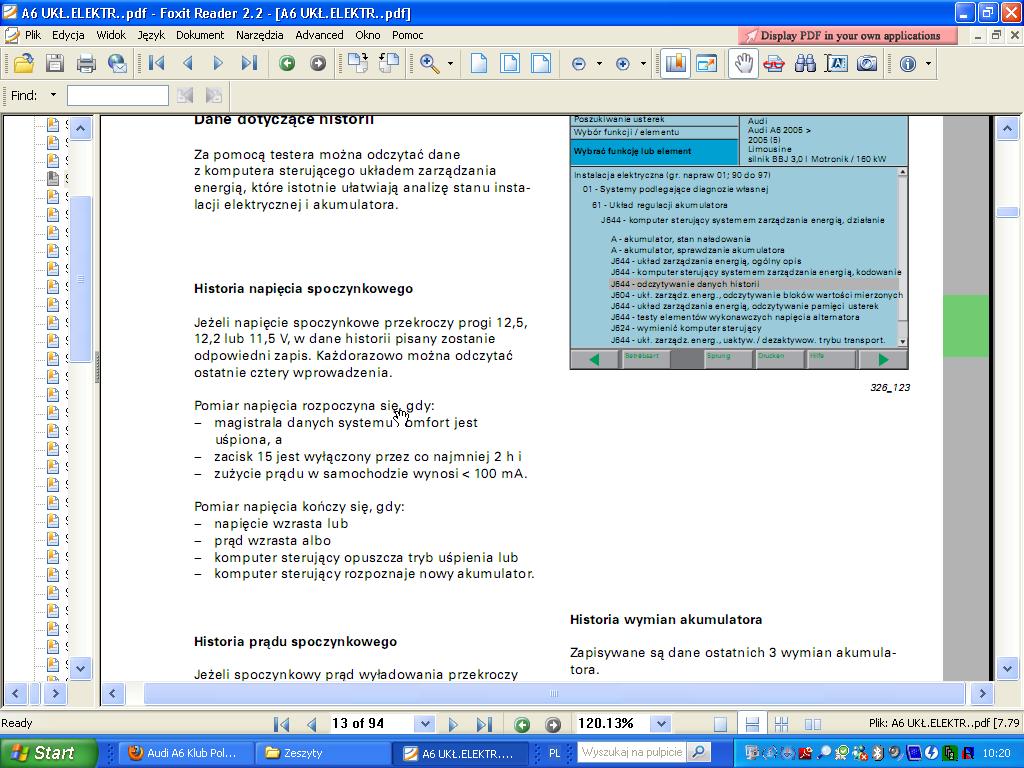Go to last page from top toolbar
The image size is (1024, 768).
pos(249,63)
